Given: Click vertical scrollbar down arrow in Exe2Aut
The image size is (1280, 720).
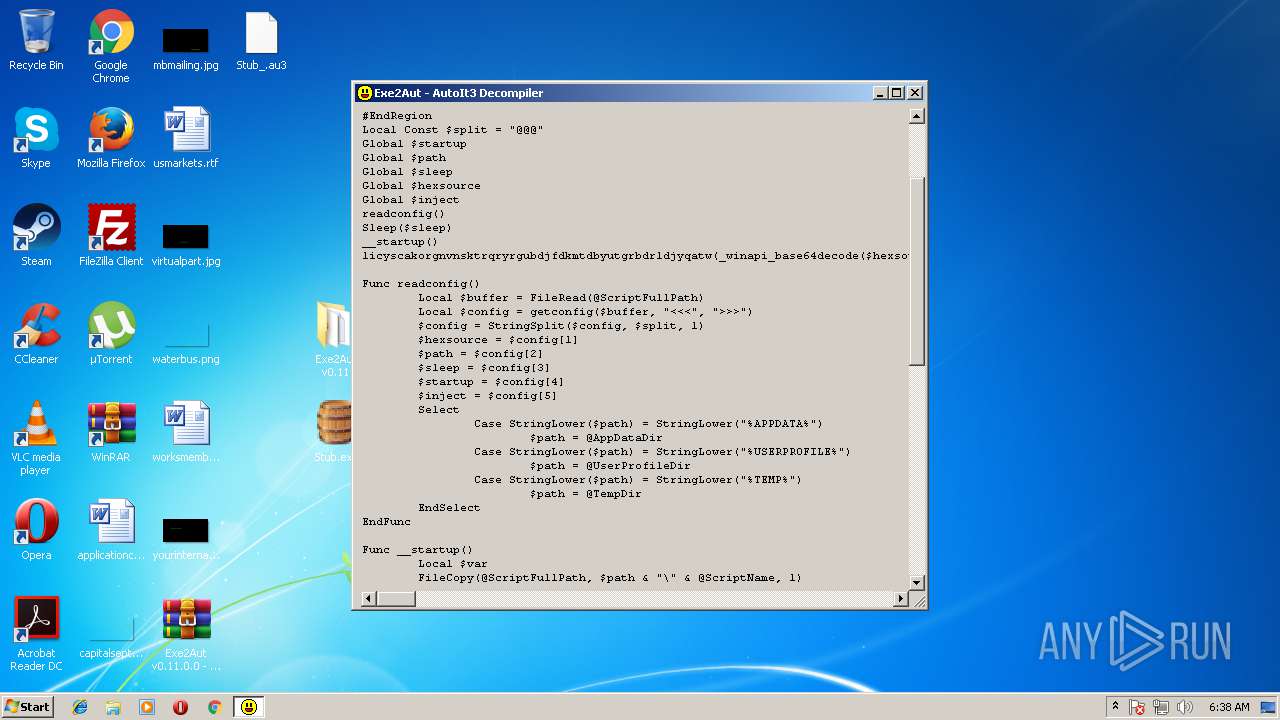Looking at the screenshot, I should point(917,583).
